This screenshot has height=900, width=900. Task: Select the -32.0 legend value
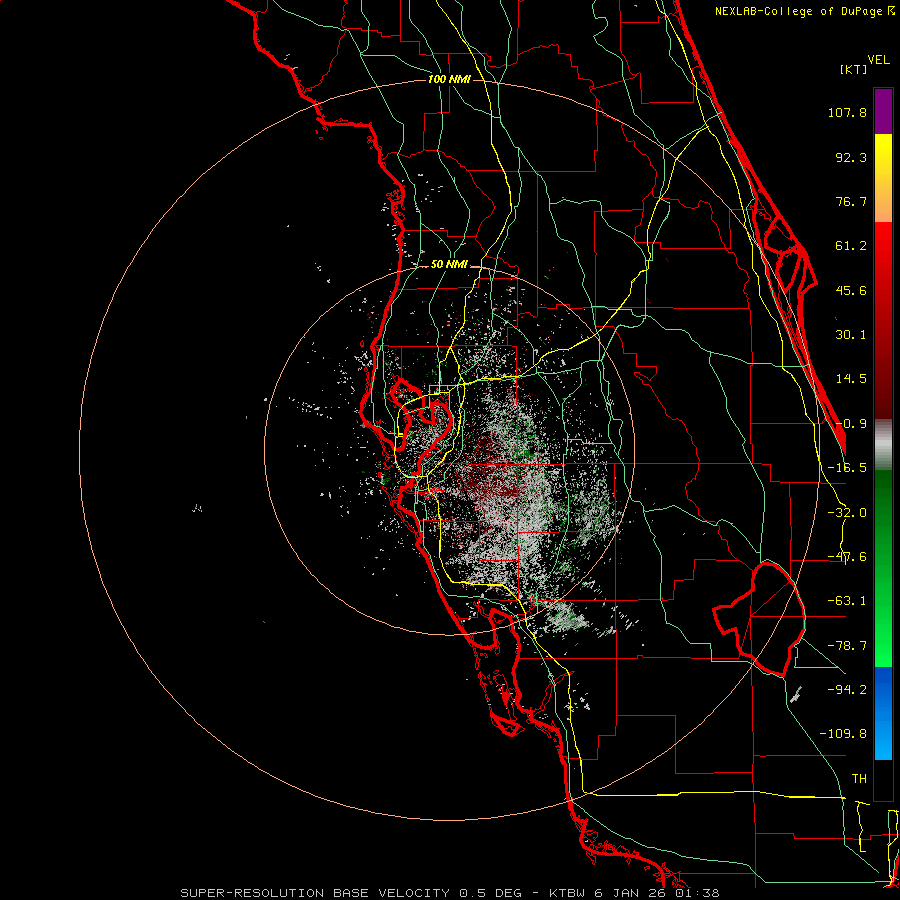(847, 513)
